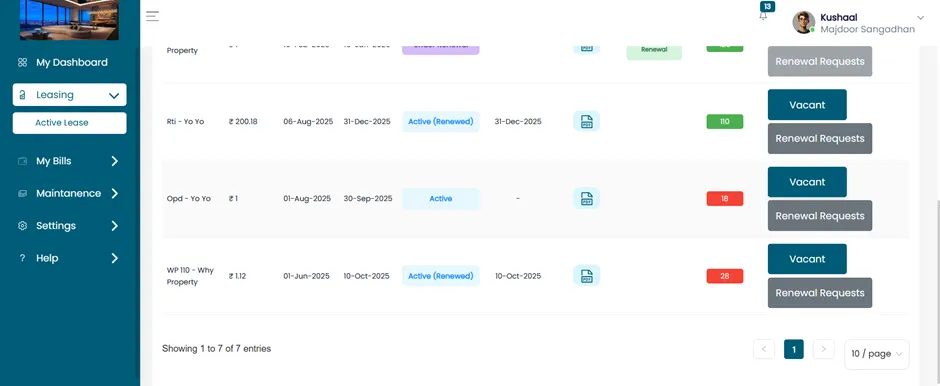Open lease document icon for Rti - Yo Yo

click(x=586, y=121)
